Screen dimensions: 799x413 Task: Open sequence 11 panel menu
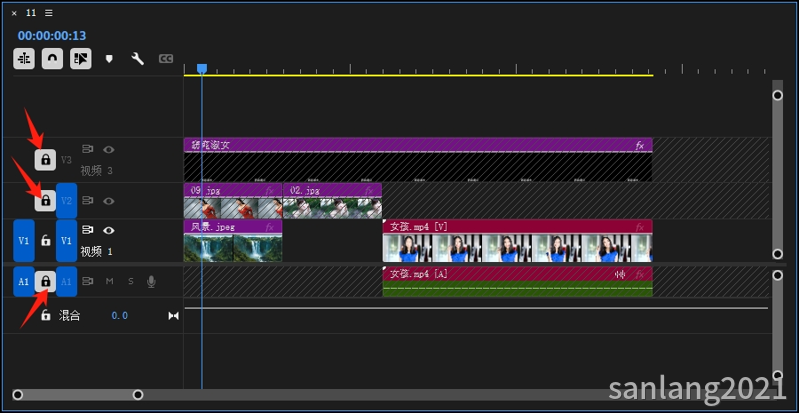tap(48, 13)
